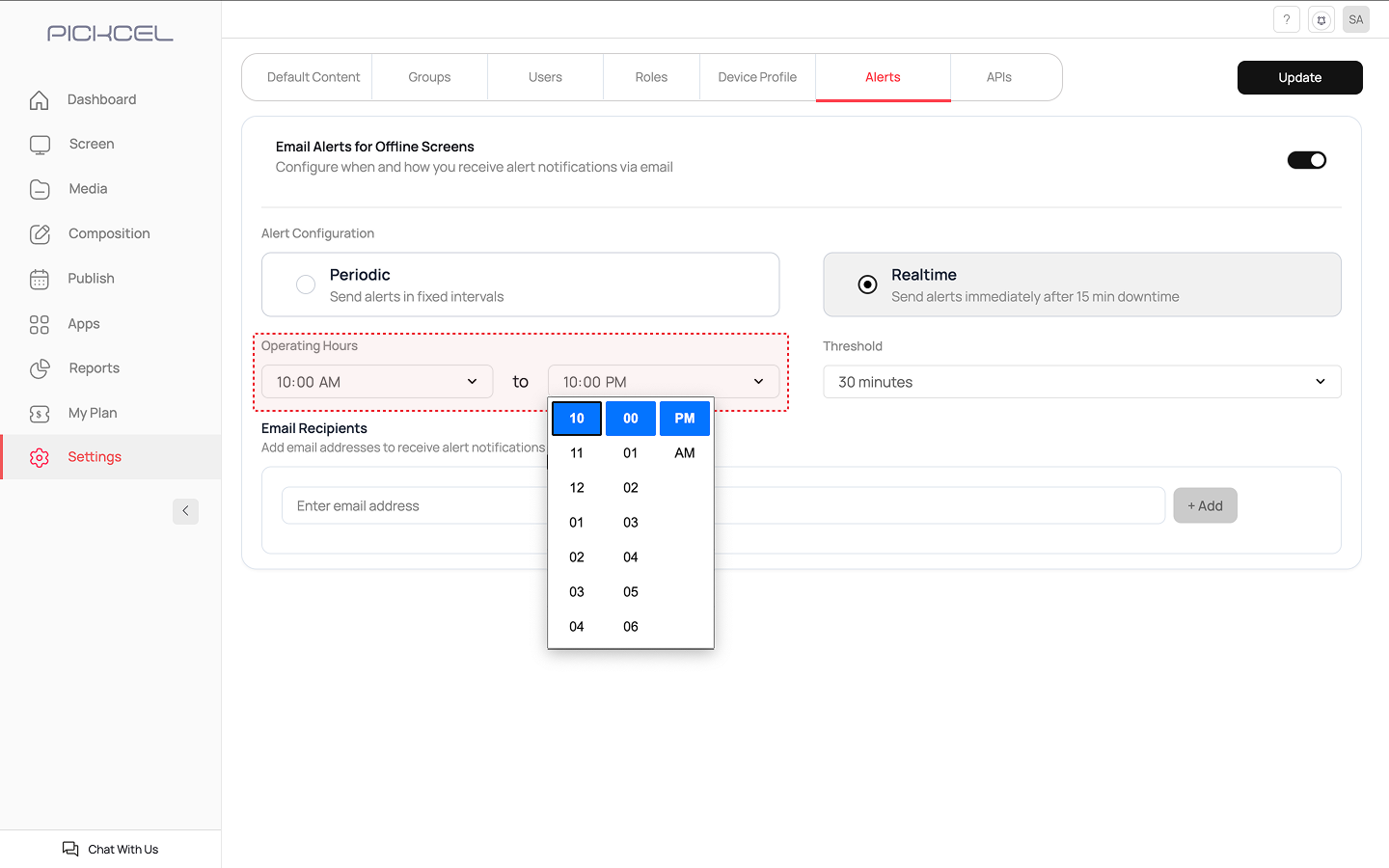Click the Screen monitor icon in sidebar

[x=40, y=145]
